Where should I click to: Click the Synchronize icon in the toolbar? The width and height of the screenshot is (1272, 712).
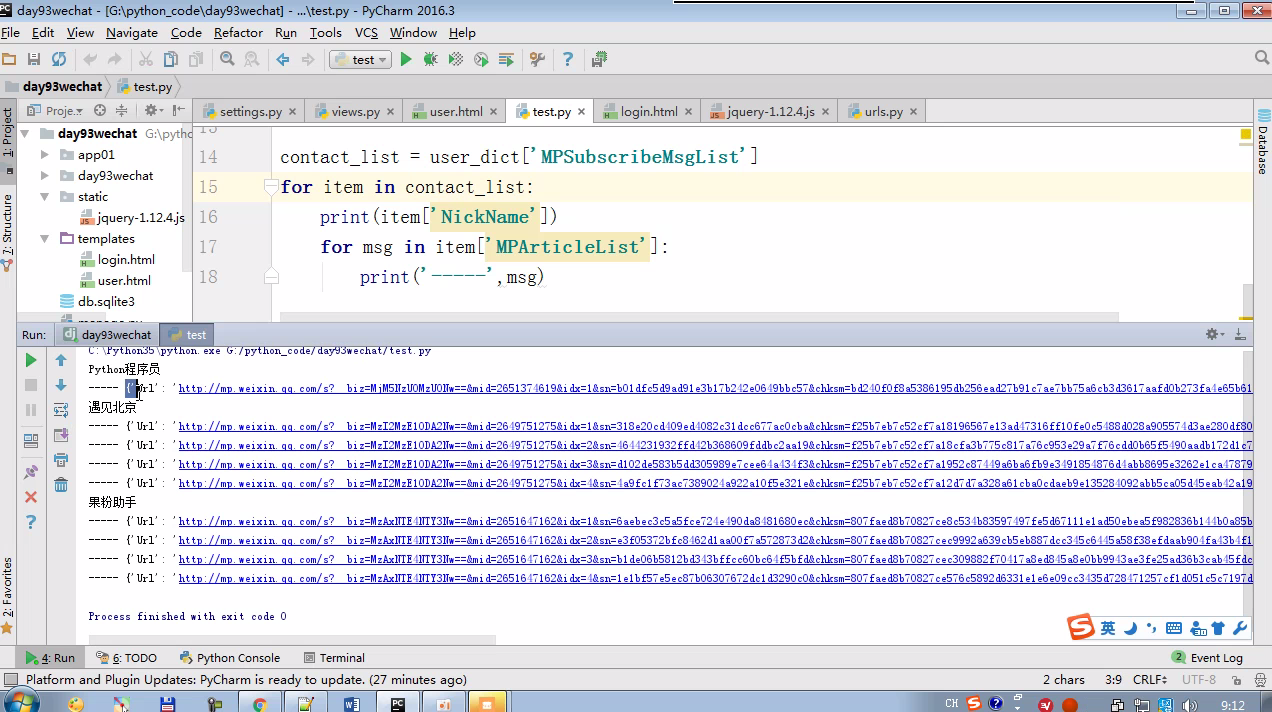coord(59,60)
